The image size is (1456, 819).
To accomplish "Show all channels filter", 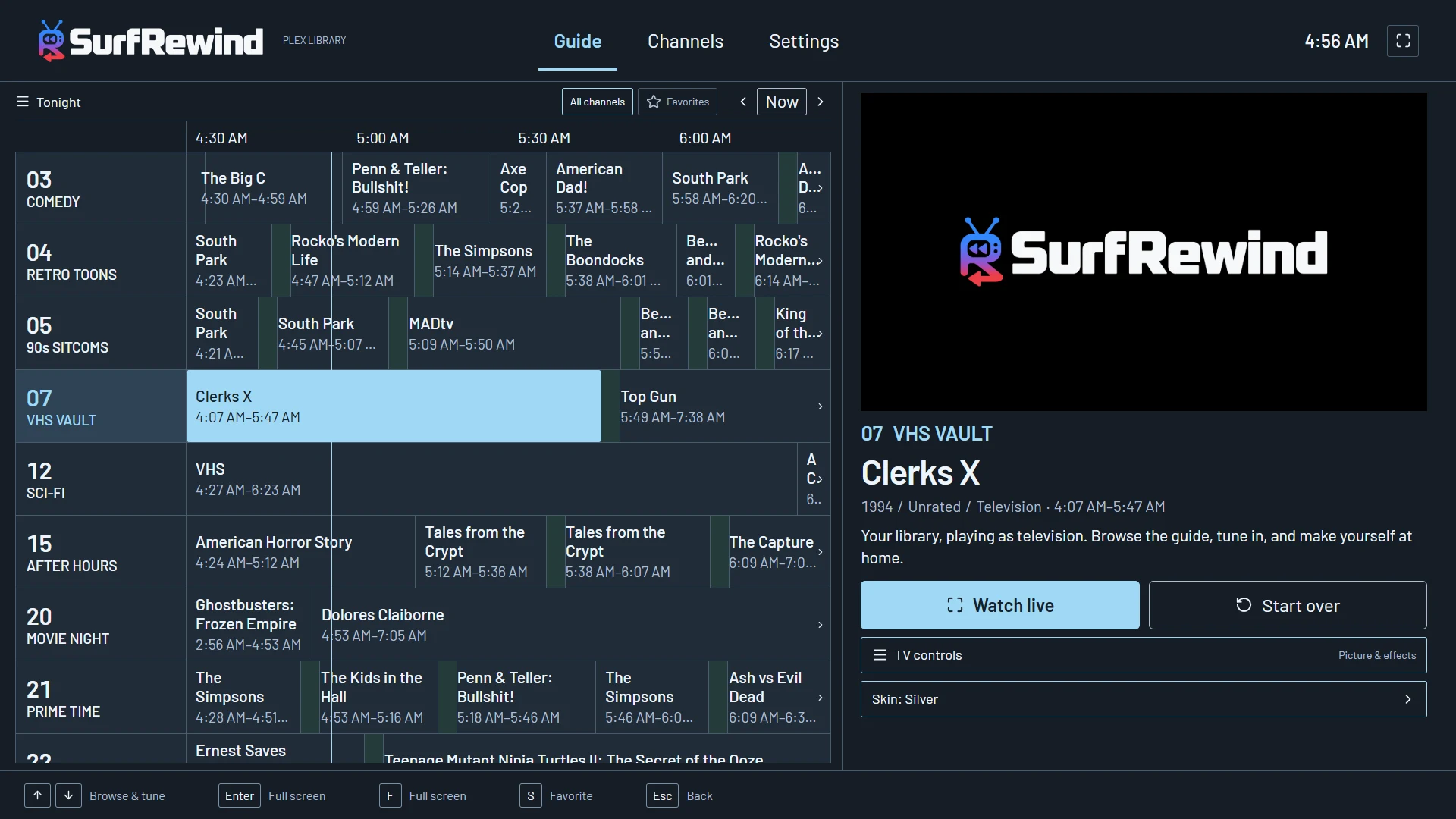I will coord(598,102).
